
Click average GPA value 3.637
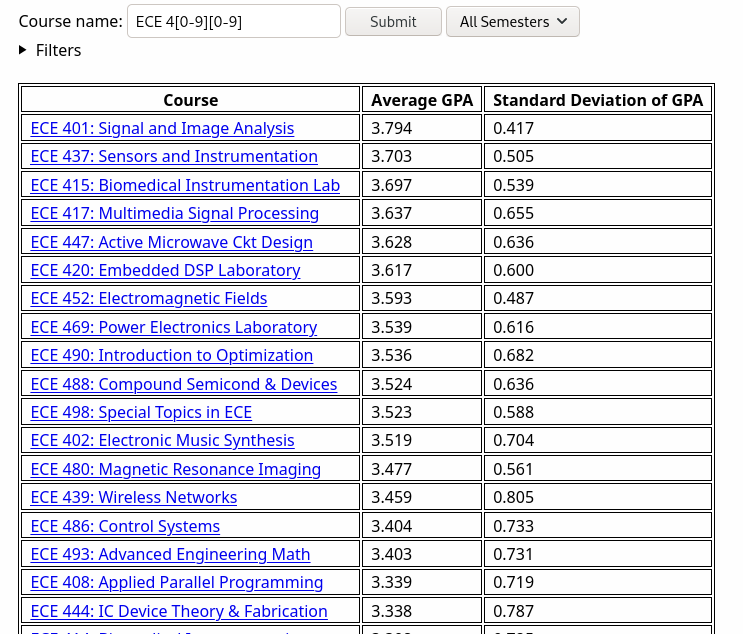coord(391,213)
